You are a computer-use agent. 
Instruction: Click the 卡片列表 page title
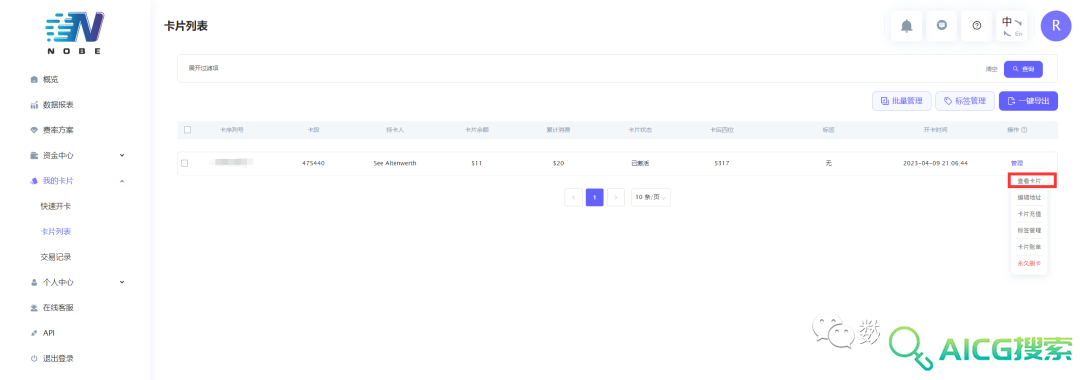coord(185,26)
